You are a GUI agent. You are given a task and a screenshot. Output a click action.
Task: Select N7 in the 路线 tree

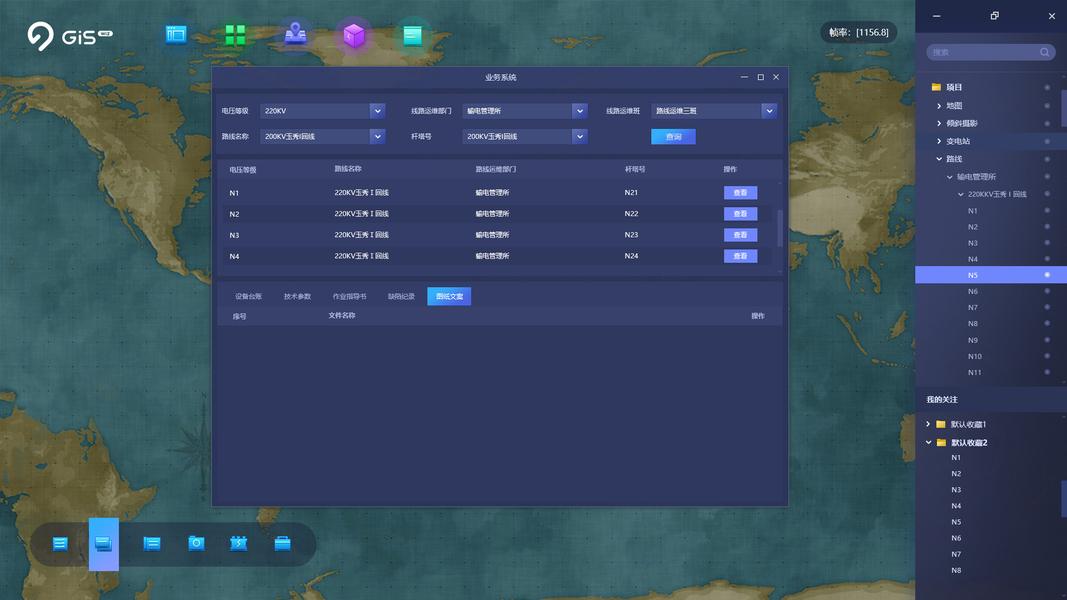[973, 307]
